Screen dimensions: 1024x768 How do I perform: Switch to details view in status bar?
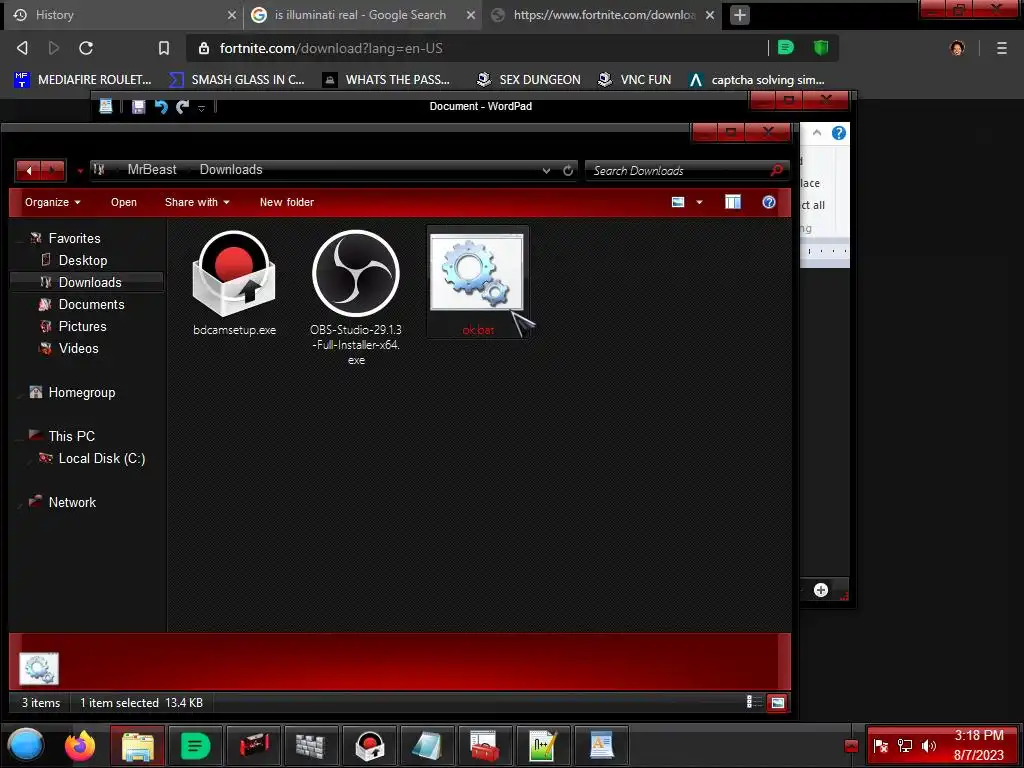754,702
